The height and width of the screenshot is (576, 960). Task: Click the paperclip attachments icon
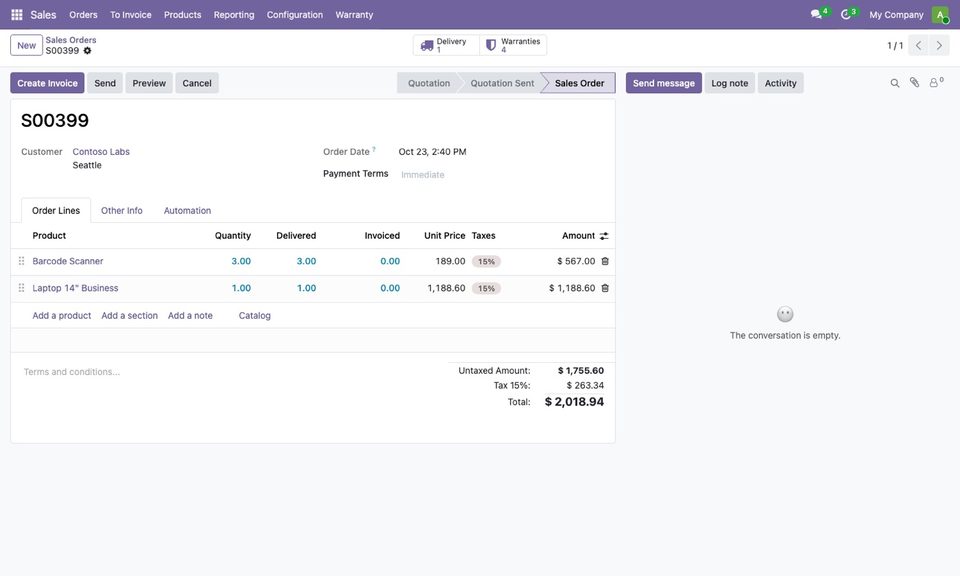[x=914, y=82]
